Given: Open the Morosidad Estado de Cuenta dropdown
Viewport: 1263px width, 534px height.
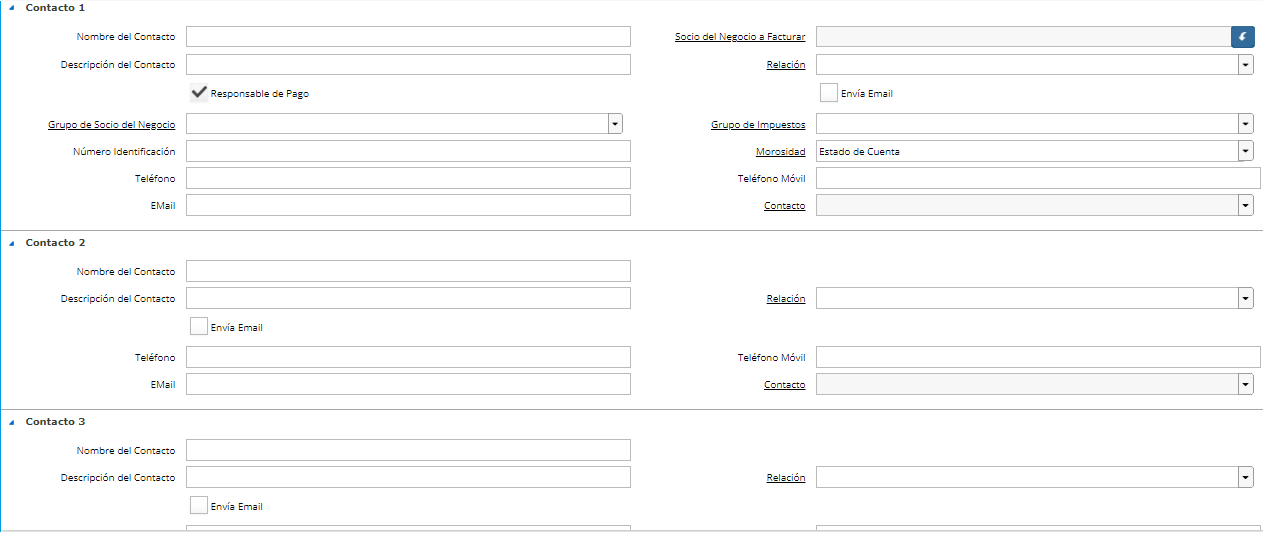Looking at the screenshot, I should click(x=1245, y=151).
